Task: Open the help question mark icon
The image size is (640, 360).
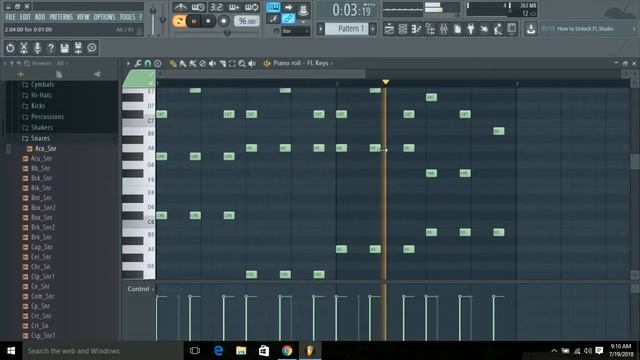Action: [51, 48]
